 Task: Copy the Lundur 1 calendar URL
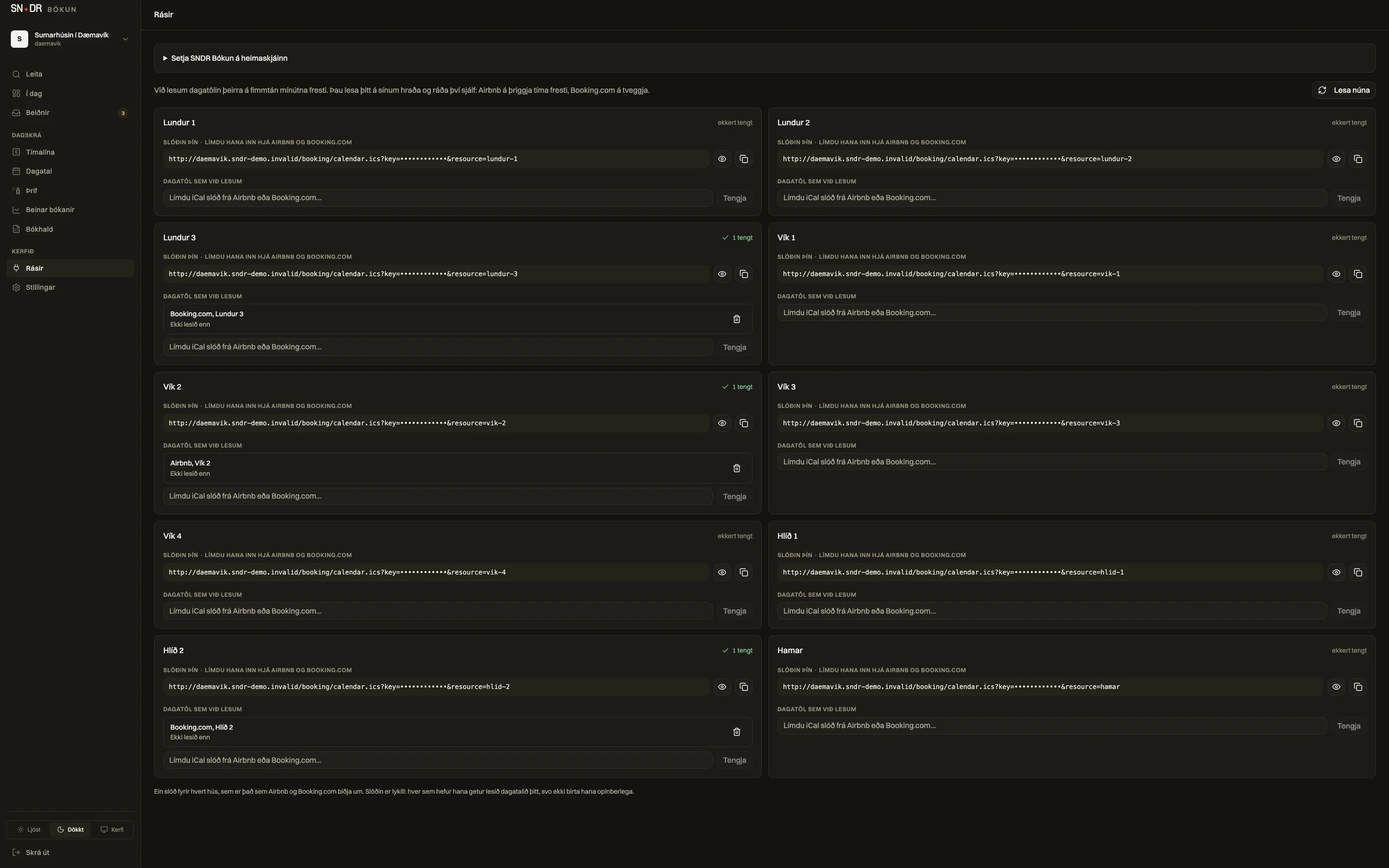(743, 159)
